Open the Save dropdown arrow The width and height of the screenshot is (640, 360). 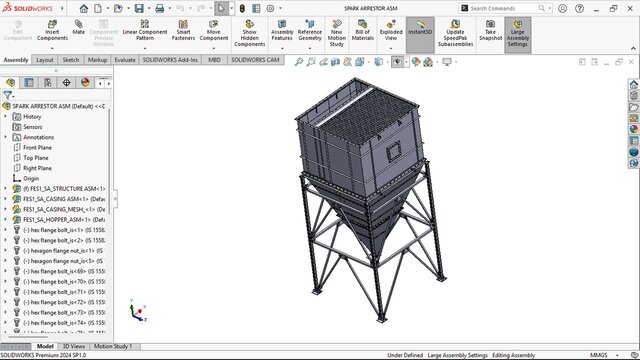149,8
